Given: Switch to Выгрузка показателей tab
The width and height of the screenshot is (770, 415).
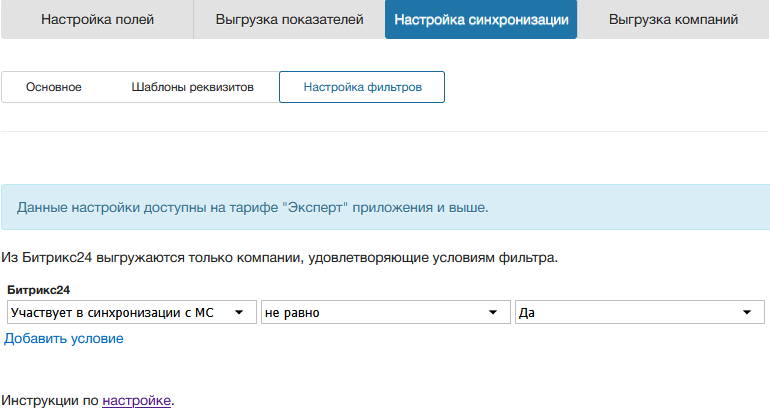Looking at the screenshot, I should (x=289, y=20).
